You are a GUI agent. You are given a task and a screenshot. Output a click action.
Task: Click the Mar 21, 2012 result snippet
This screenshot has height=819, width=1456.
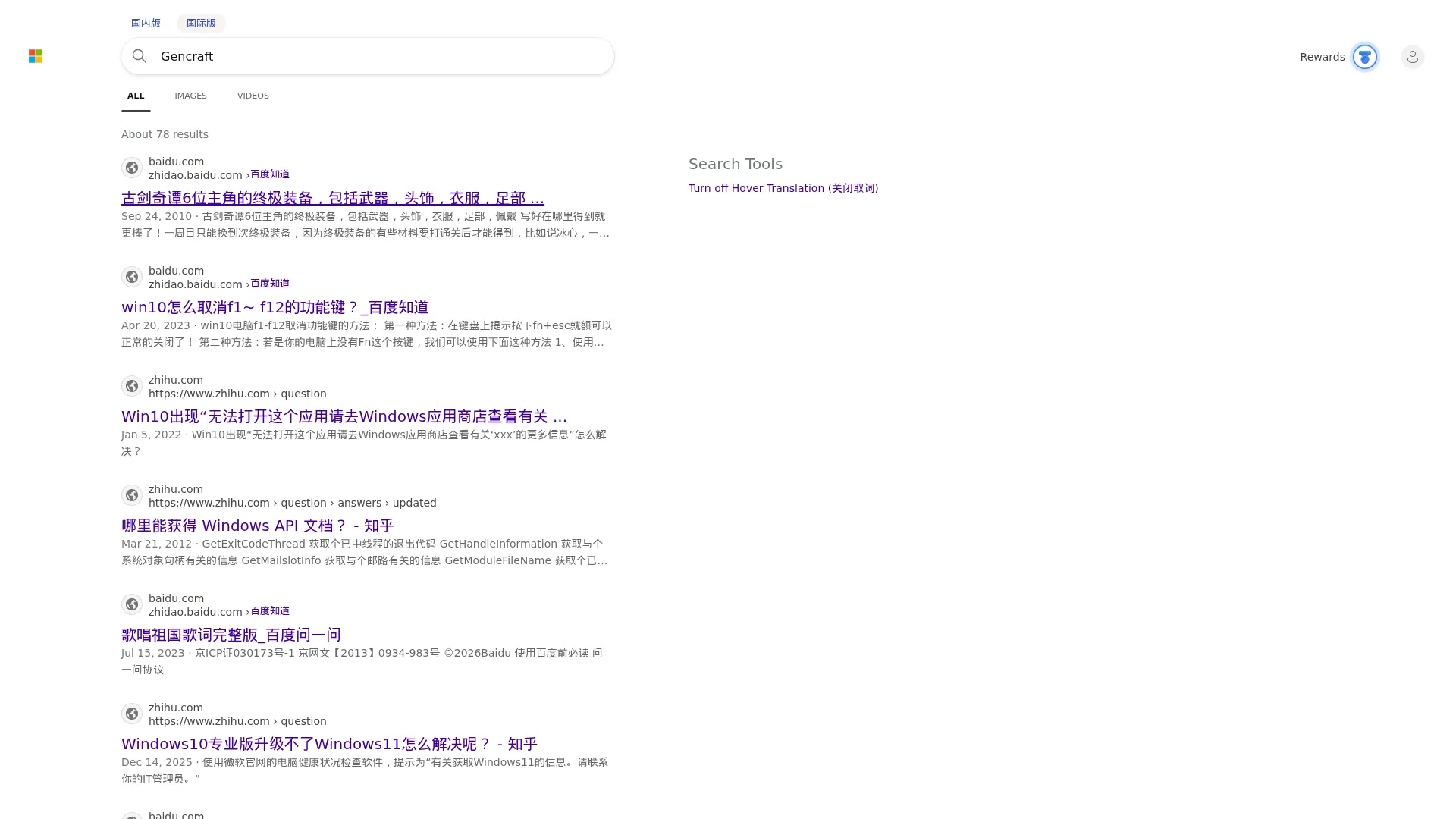tap(365, 552)
